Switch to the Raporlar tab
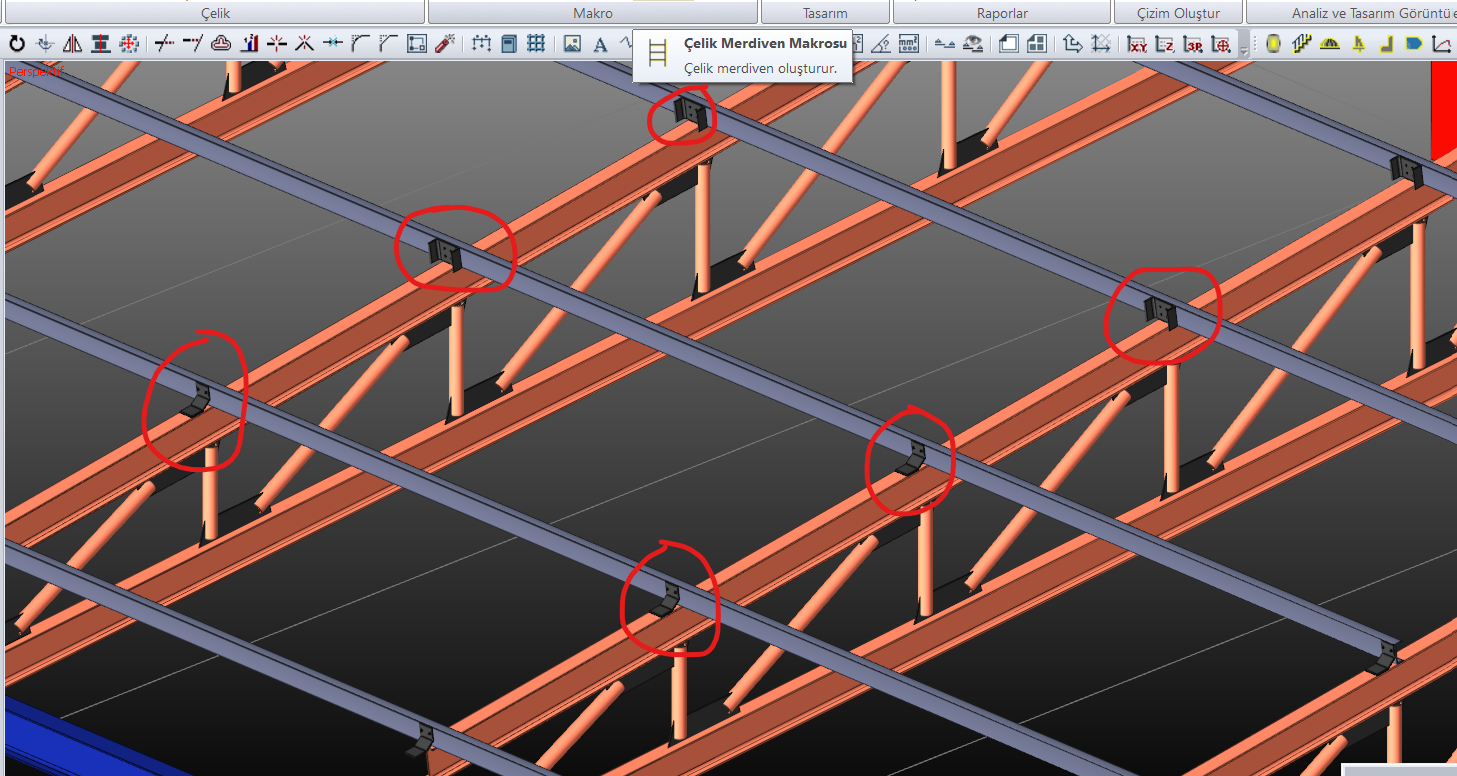1457x776 pixels. (1002, 13)
